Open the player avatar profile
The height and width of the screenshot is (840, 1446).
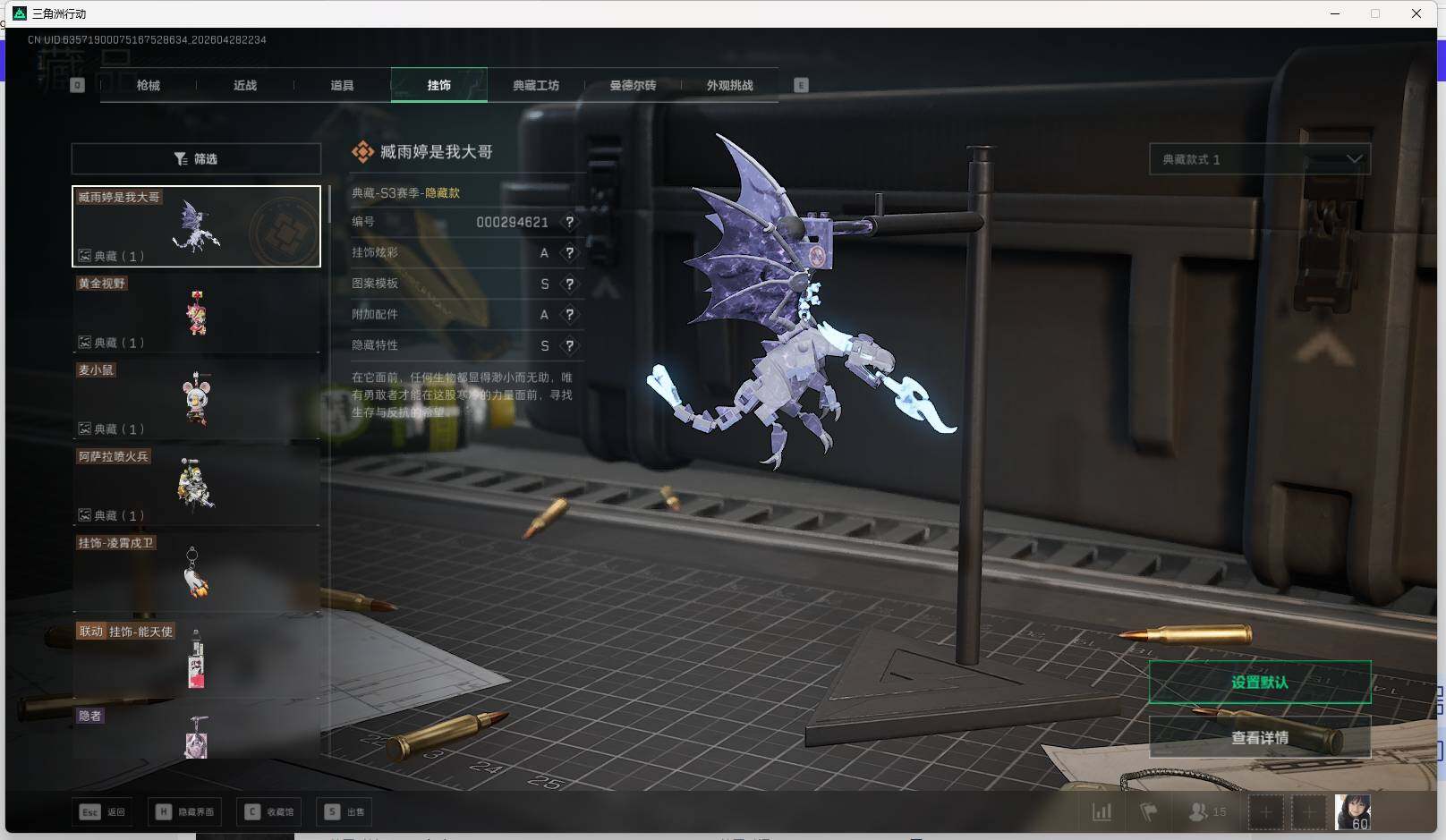tap(1352, 812)
